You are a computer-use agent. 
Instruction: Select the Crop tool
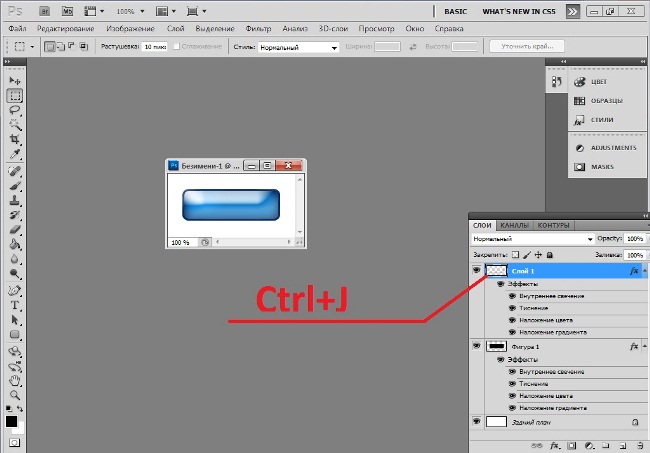pyautogui.click(x=15, y=139)
